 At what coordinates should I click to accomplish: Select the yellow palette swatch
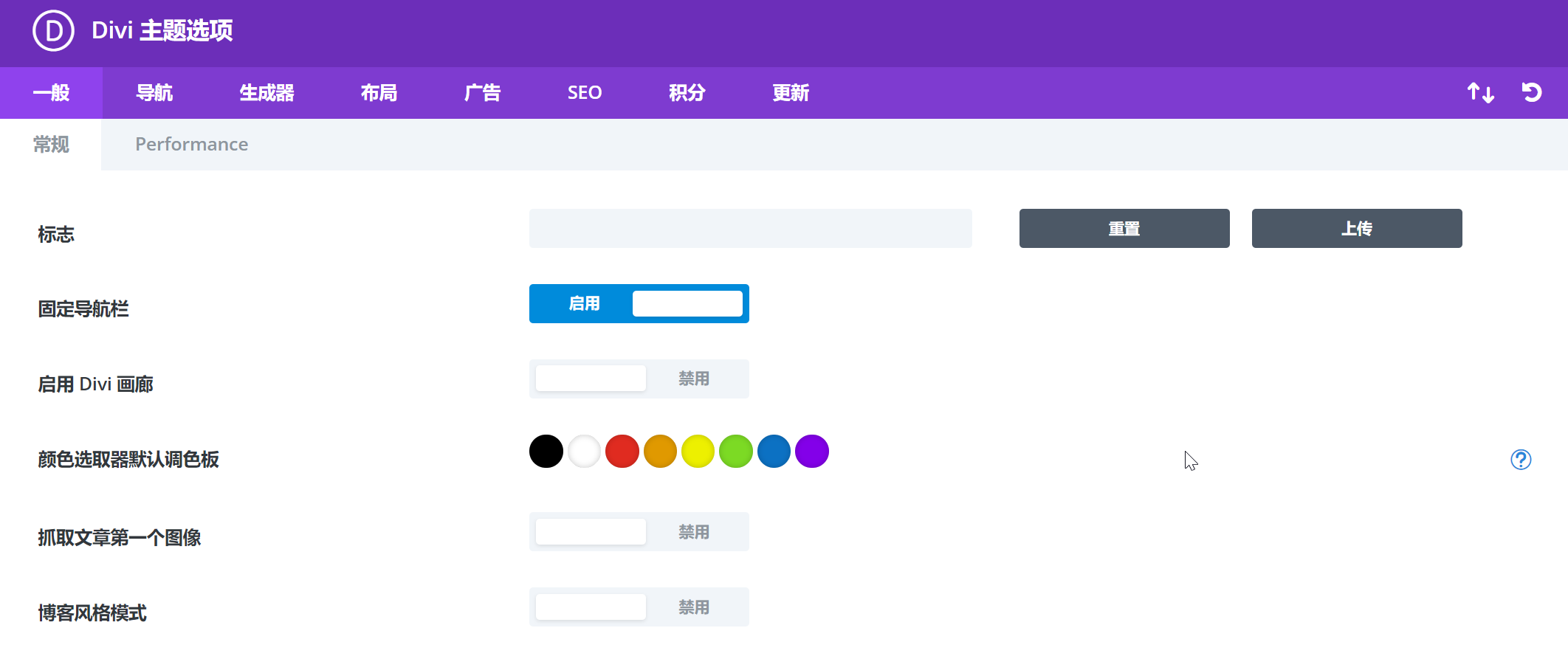[x=698, y=452]
